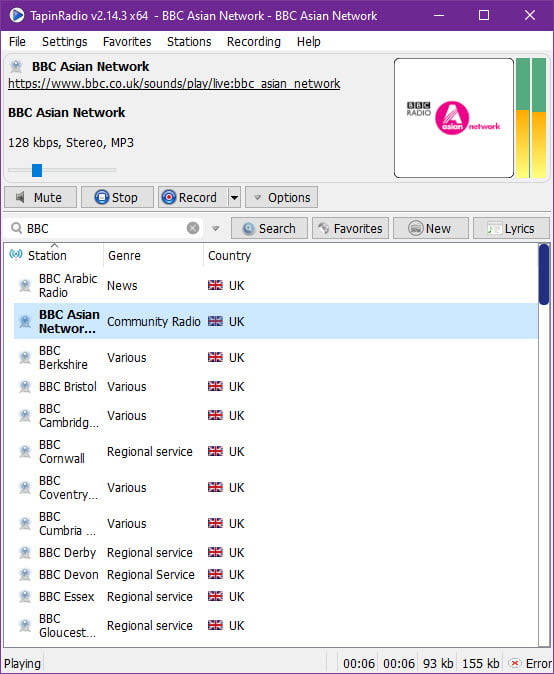The height and width of the screenshot is (674, 554).
Task: Show favorites with Favorites toolbar button
Action: click(x=351, y=228)
